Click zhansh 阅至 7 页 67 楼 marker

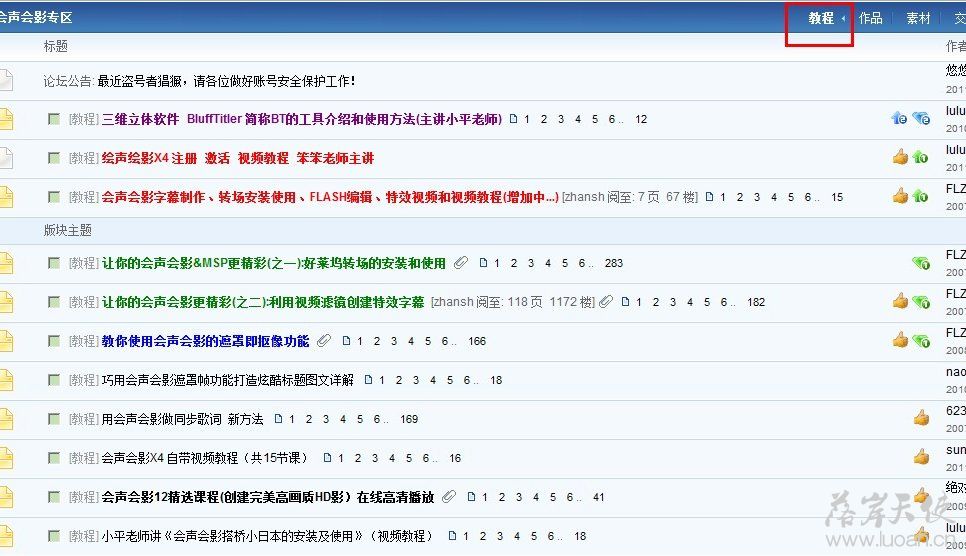(630, 197)
